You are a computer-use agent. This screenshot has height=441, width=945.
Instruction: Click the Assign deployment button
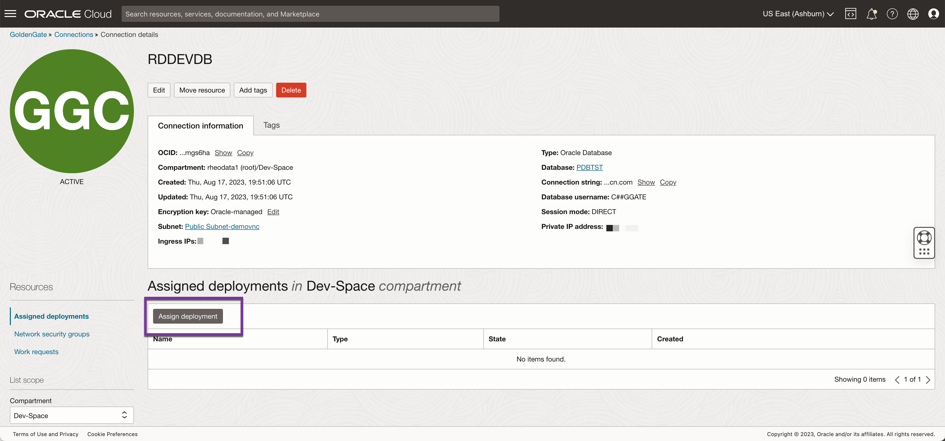pos(188,316)
